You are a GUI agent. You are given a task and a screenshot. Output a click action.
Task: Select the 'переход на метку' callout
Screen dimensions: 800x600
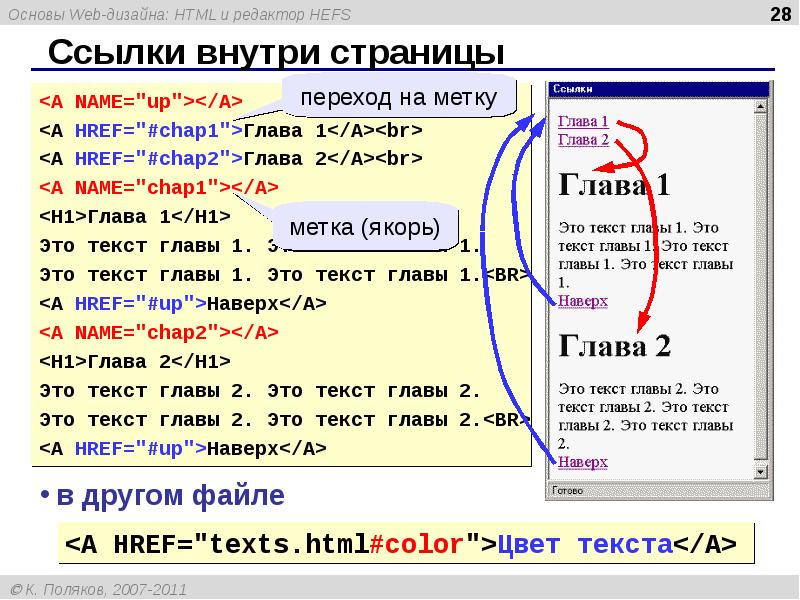pos(399,98)
